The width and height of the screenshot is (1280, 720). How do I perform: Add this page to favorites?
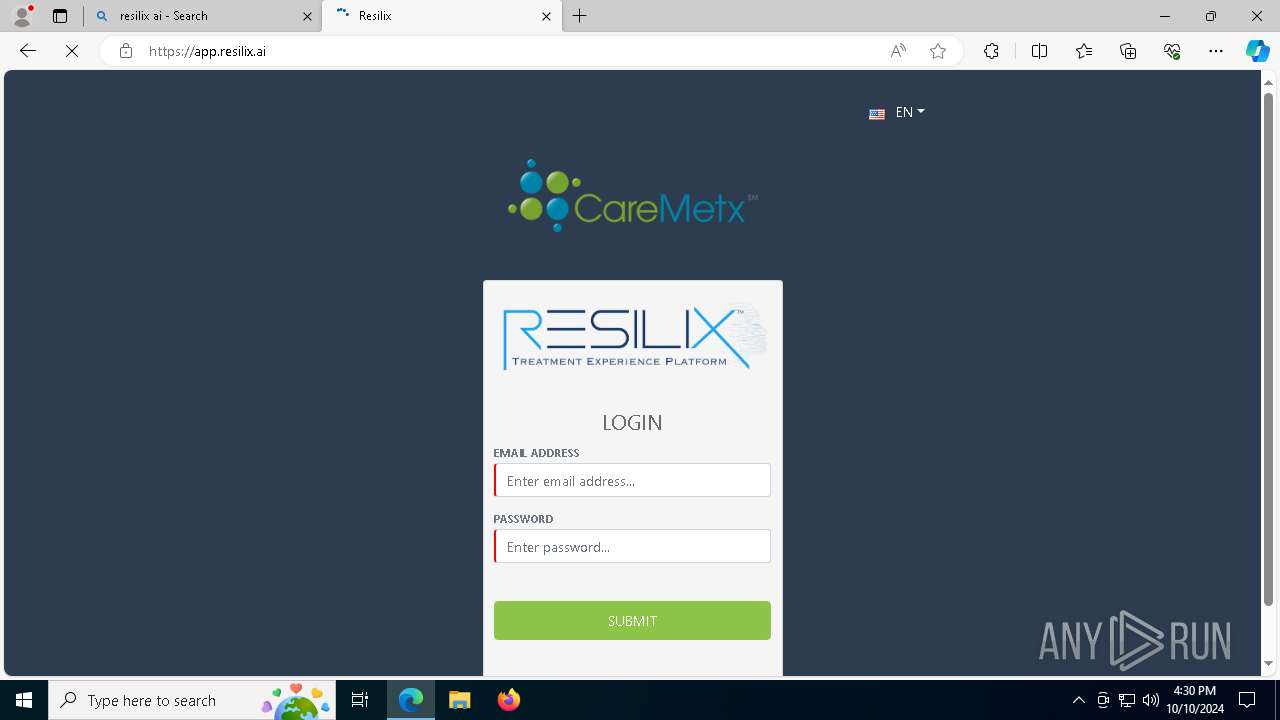(x=938, y=51)
